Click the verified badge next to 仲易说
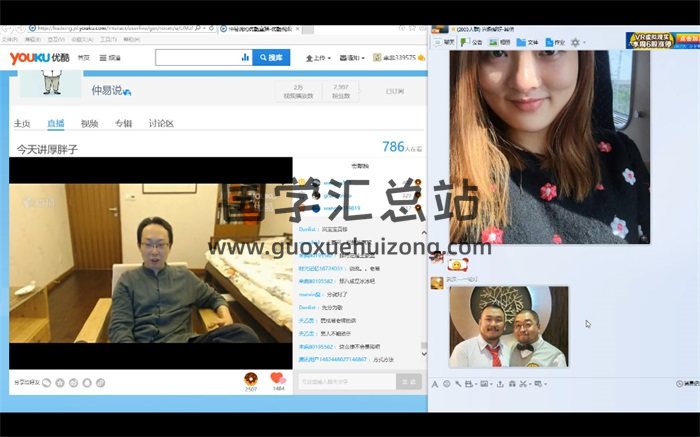 point(127,92)
